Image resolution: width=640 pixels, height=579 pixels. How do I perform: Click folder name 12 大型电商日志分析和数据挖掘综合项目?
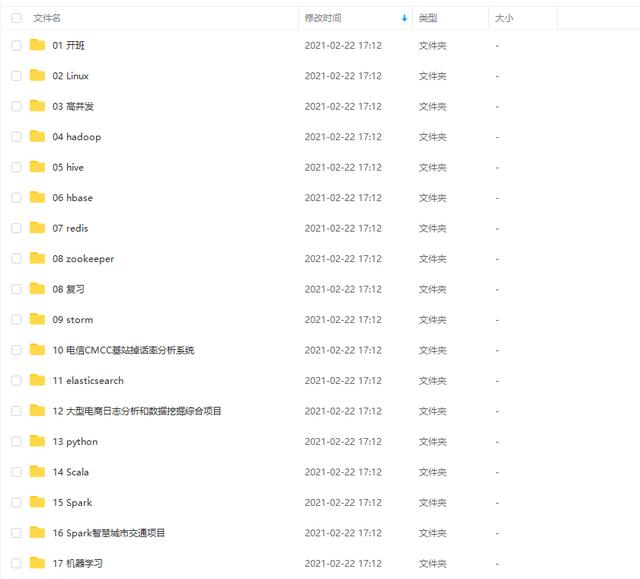pos(137,411)
